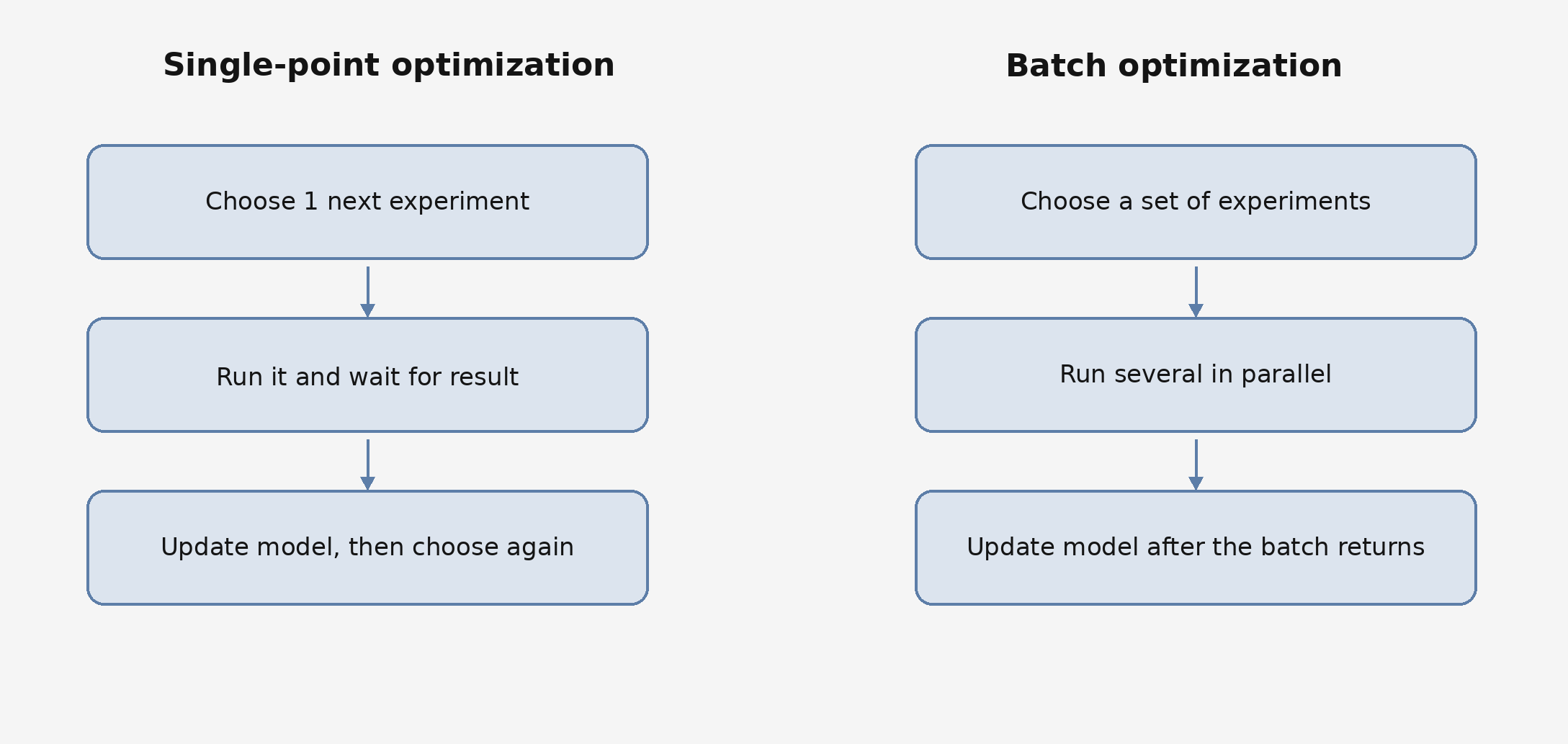This screenshot has width=1568, height=744.
Task: Select the "Update model after the batch returns" box
Action: [1196, 547]
